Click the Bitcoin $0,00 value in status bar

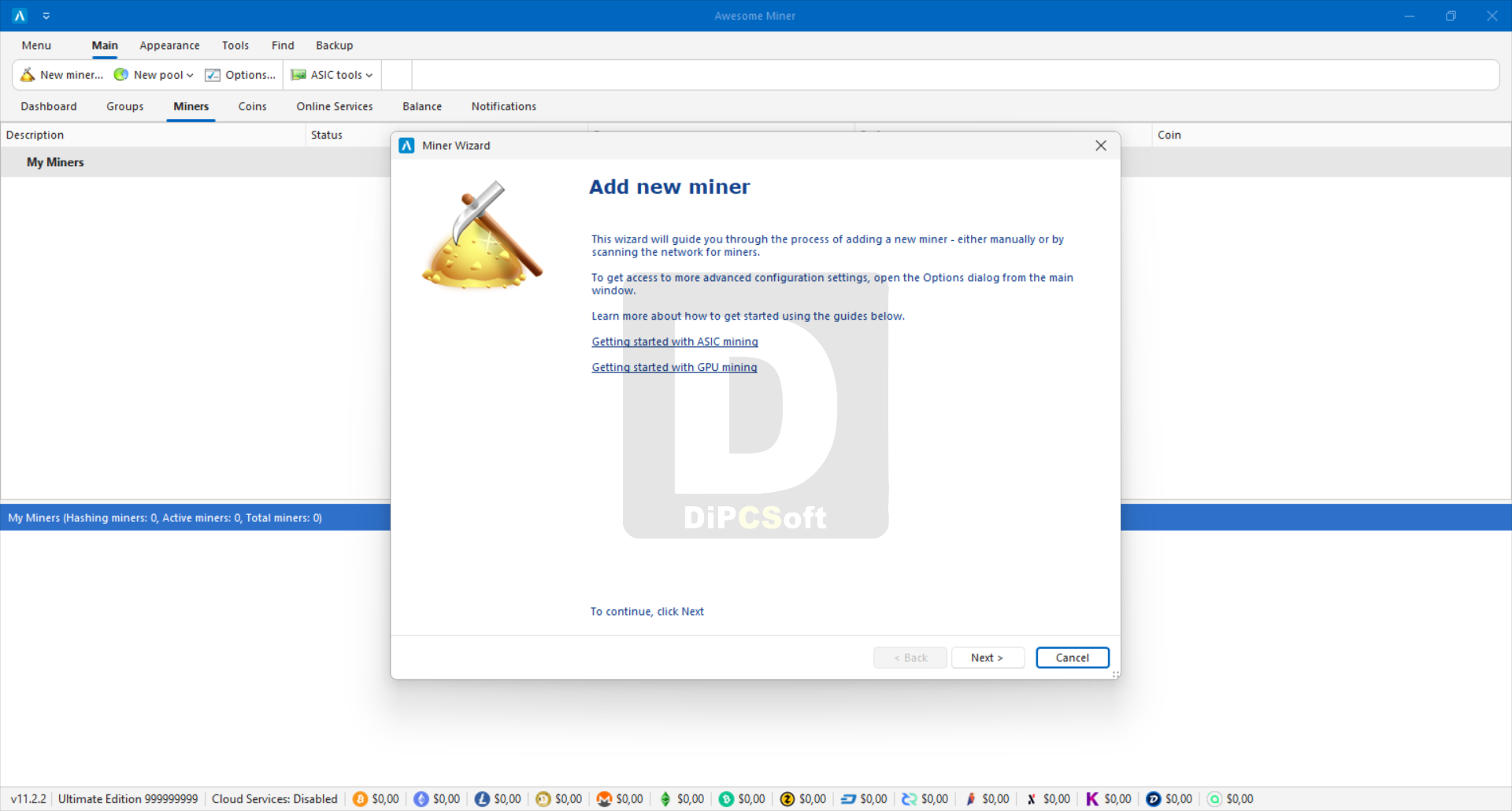(385, 799)
